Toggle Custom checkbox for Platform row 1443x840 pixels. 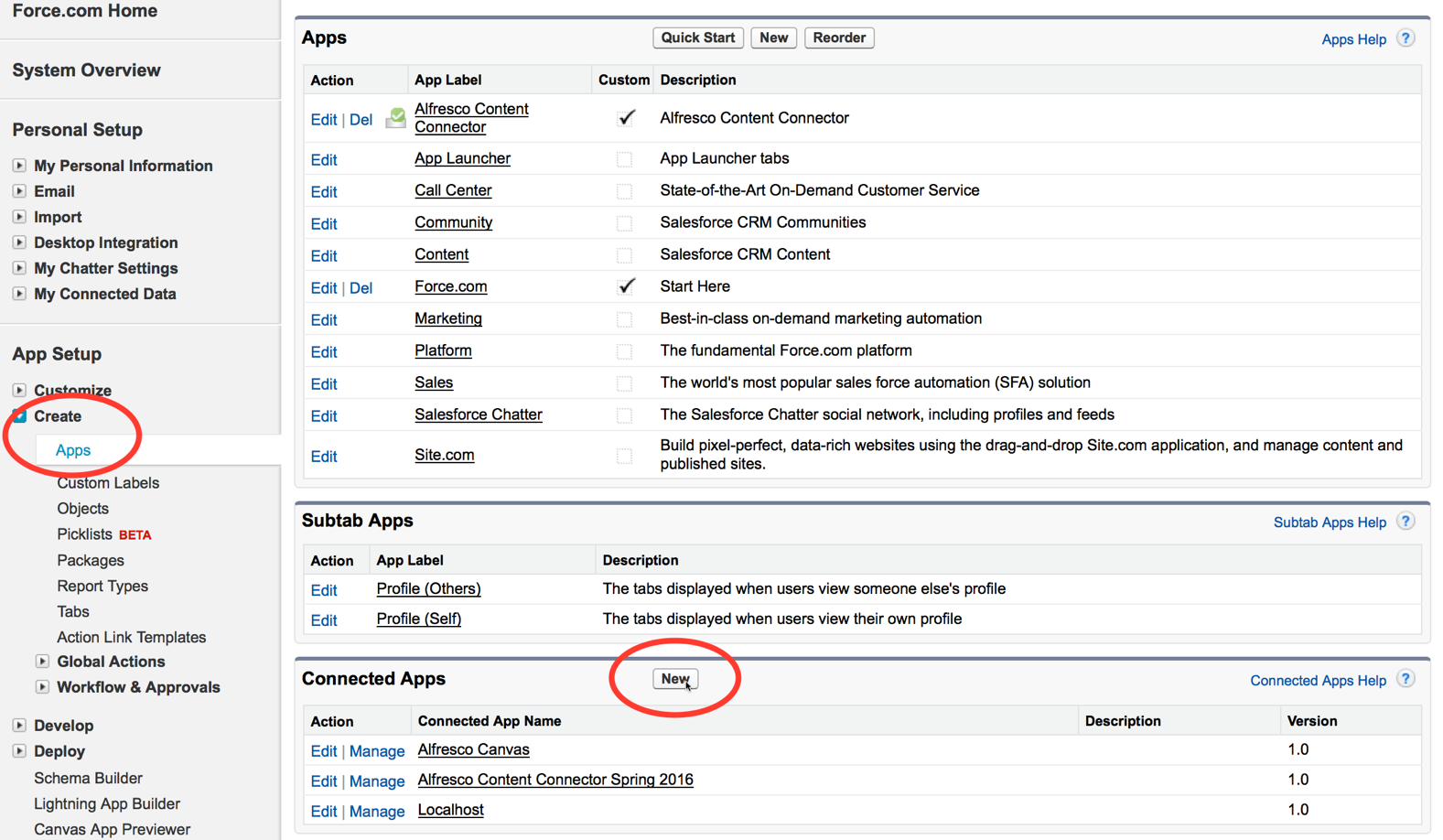[x=624, y=351]
